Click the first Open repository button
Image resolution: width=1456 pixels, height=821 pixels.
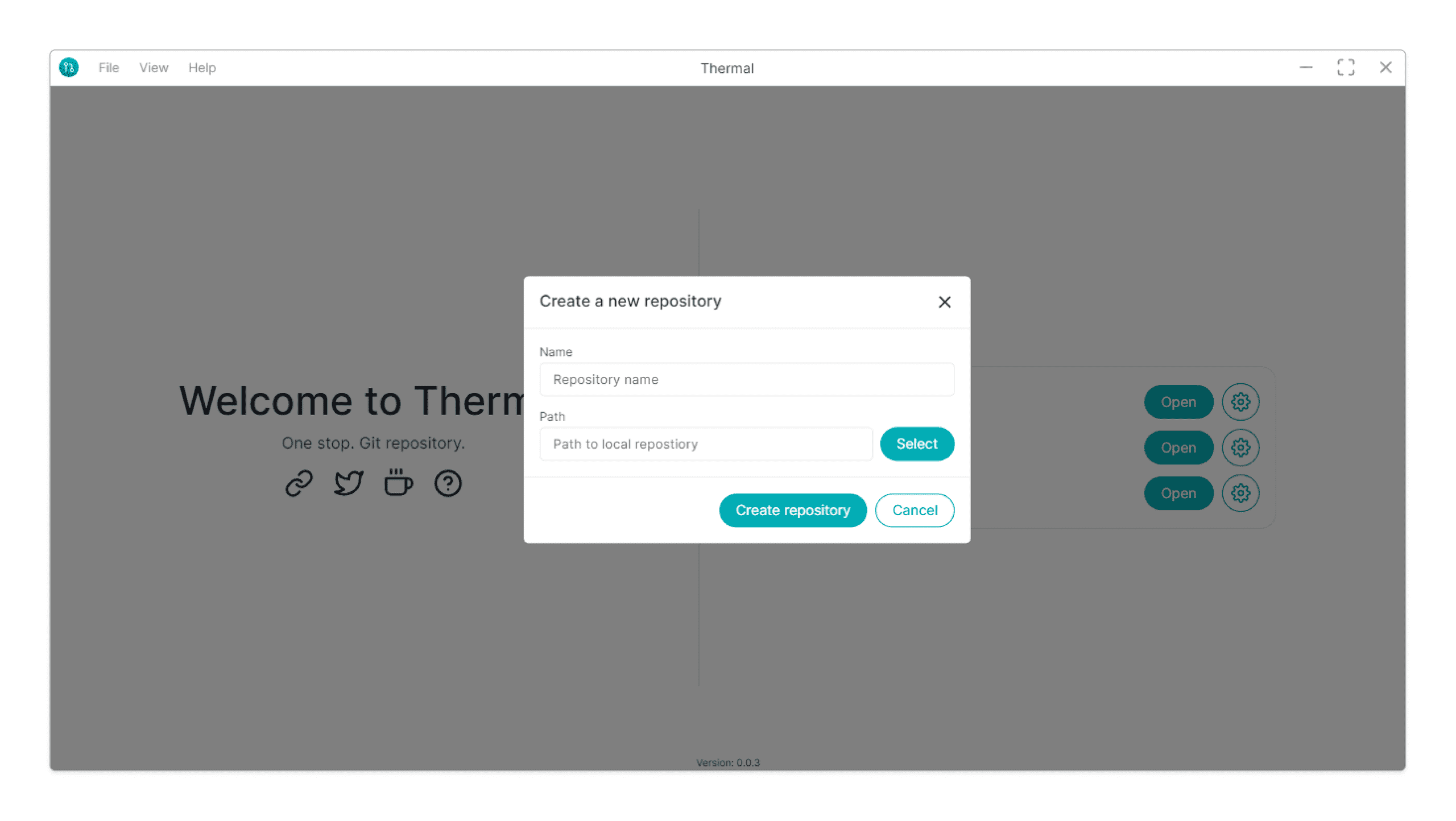tap(1178, 401)
